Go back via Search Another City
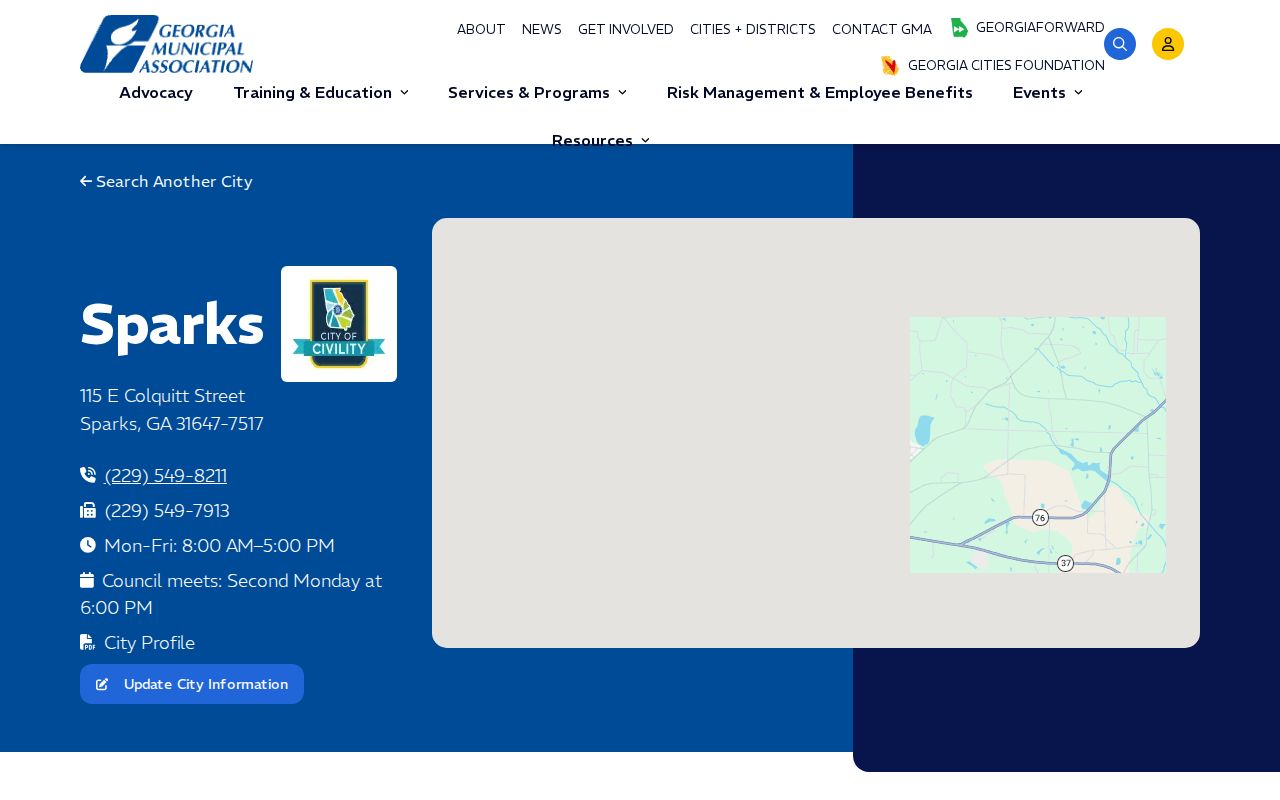Image resolution: width=1280 pixels, height=800 pixels. pos(166,181)
